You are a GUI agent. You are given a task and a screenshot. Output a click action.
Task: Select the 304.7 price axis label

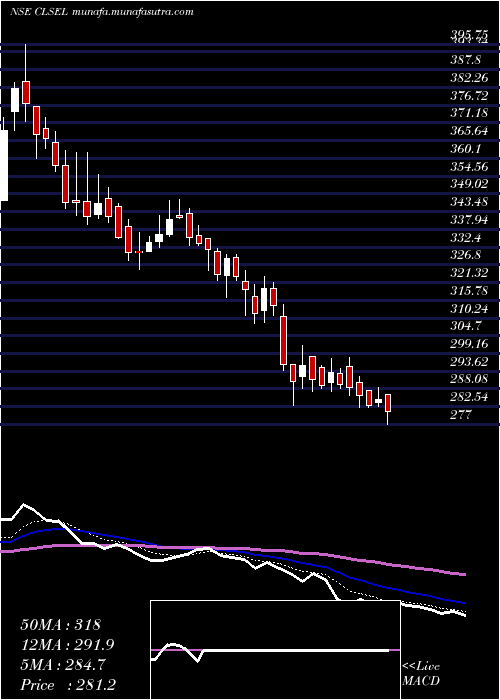pos(465,325)
